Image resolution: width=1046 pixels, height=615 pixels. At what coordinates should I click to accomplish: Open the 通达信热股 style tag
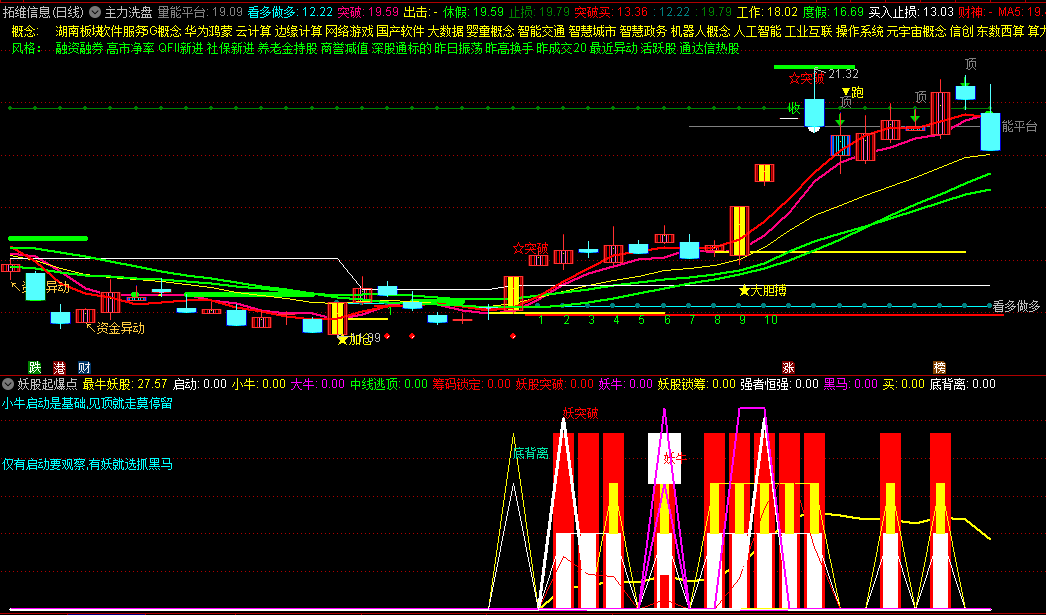[709, 49]
